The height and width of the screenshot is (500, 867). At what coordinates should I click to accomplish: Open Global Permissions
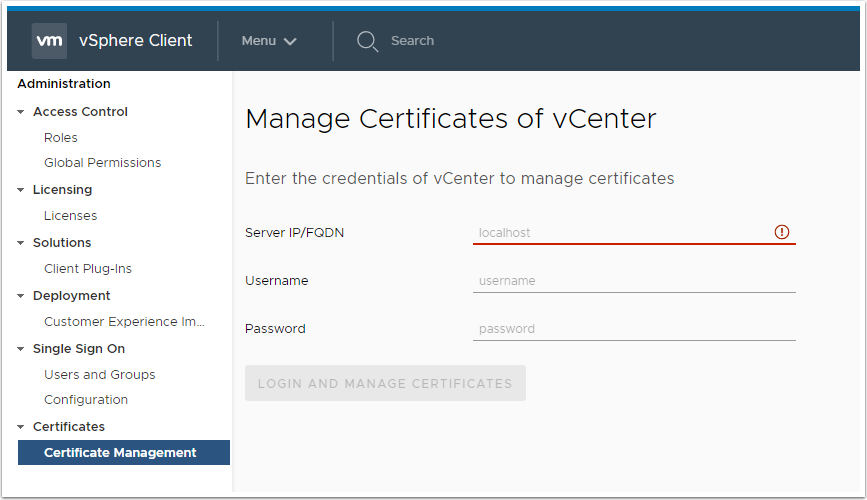click(x=102, y=163)
